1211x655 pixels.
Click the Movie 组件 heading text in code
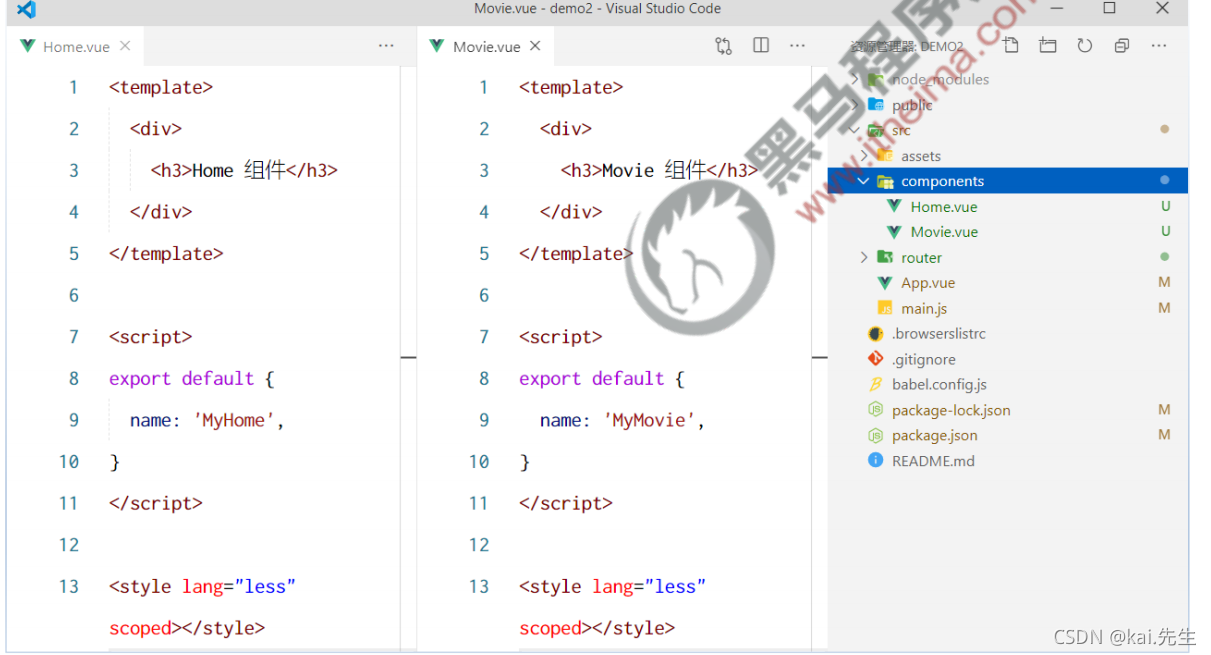(x=654, y=170)
